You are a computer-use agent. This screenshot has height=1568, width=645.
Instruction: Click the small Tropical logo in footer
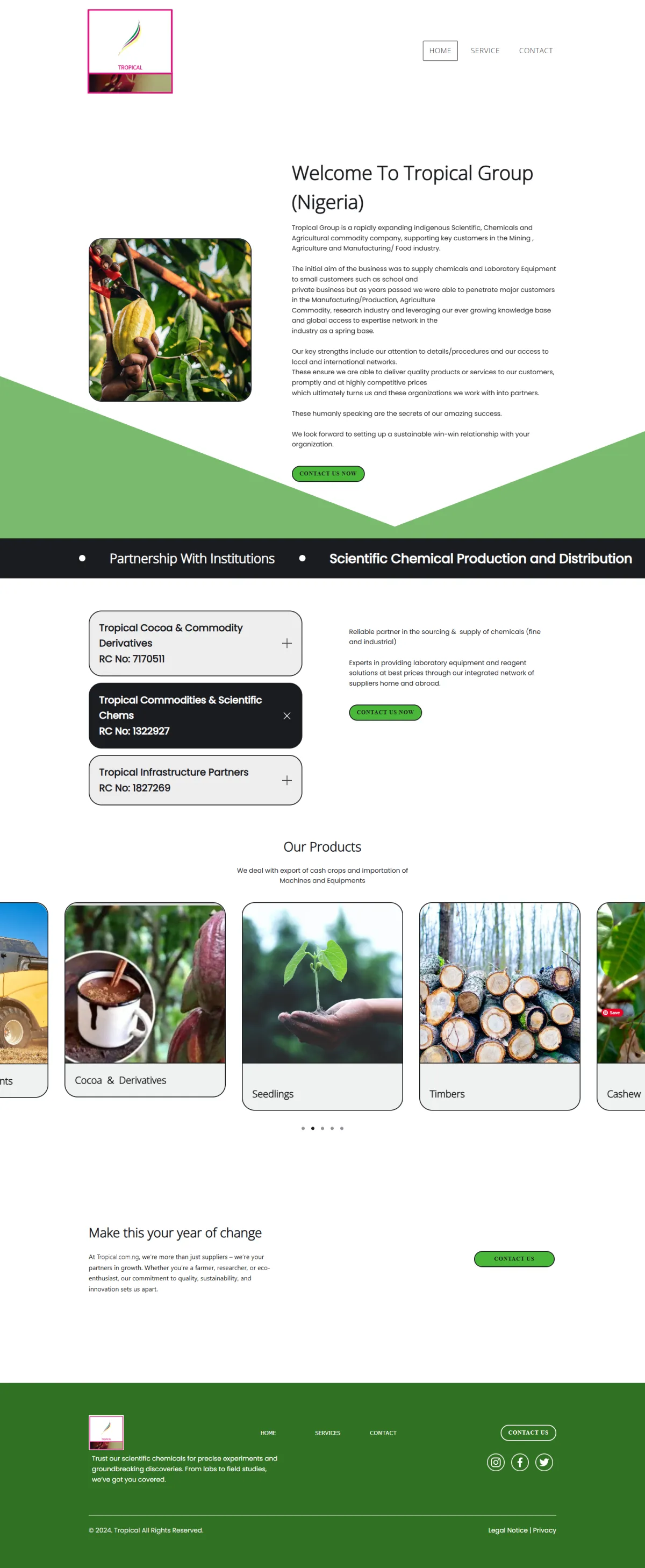pyautogui.click(x=106, y=1432)
